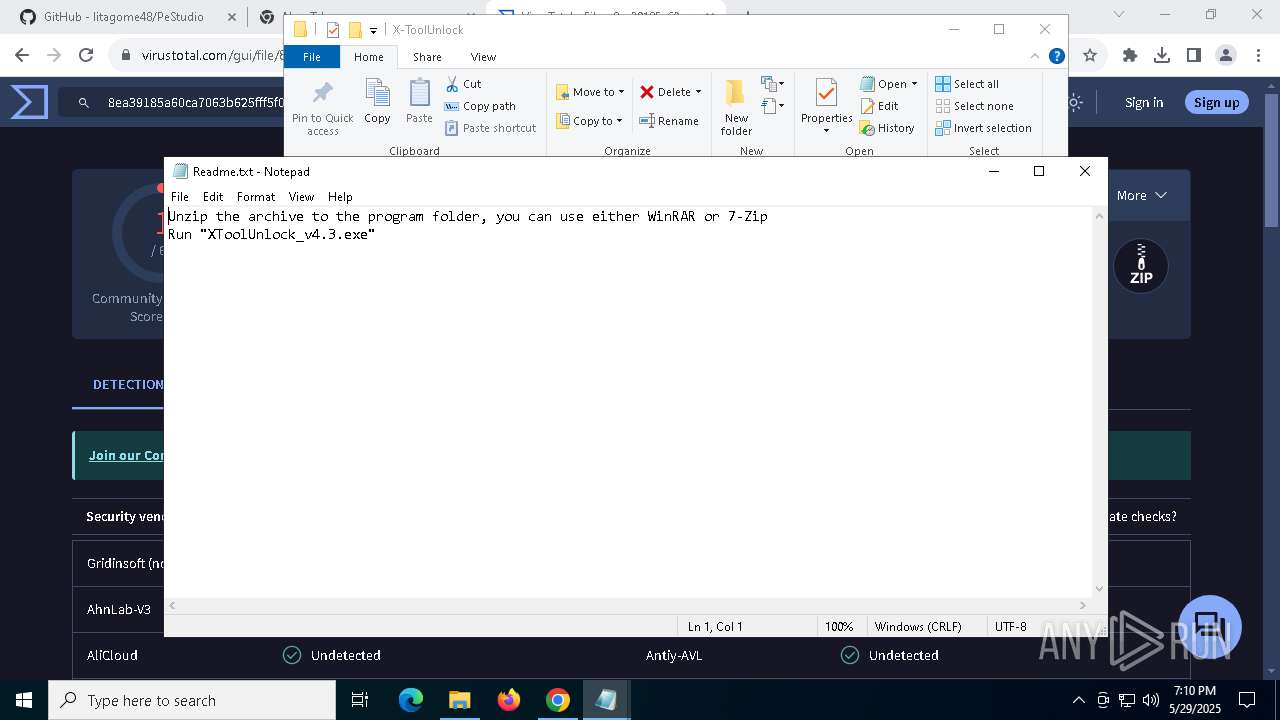Click Sign in on VirusTotal
Image resolution: width=1280 pixels, height=720 pixels.
(1144, 102)
